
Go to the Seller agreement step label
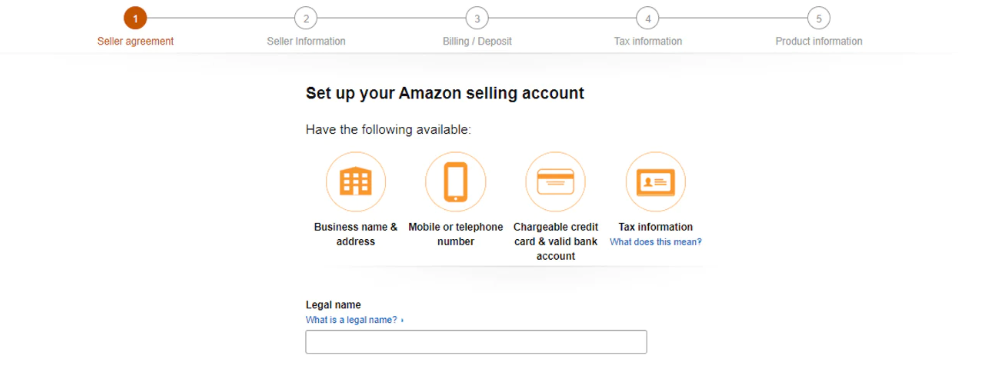pos(135,42)
